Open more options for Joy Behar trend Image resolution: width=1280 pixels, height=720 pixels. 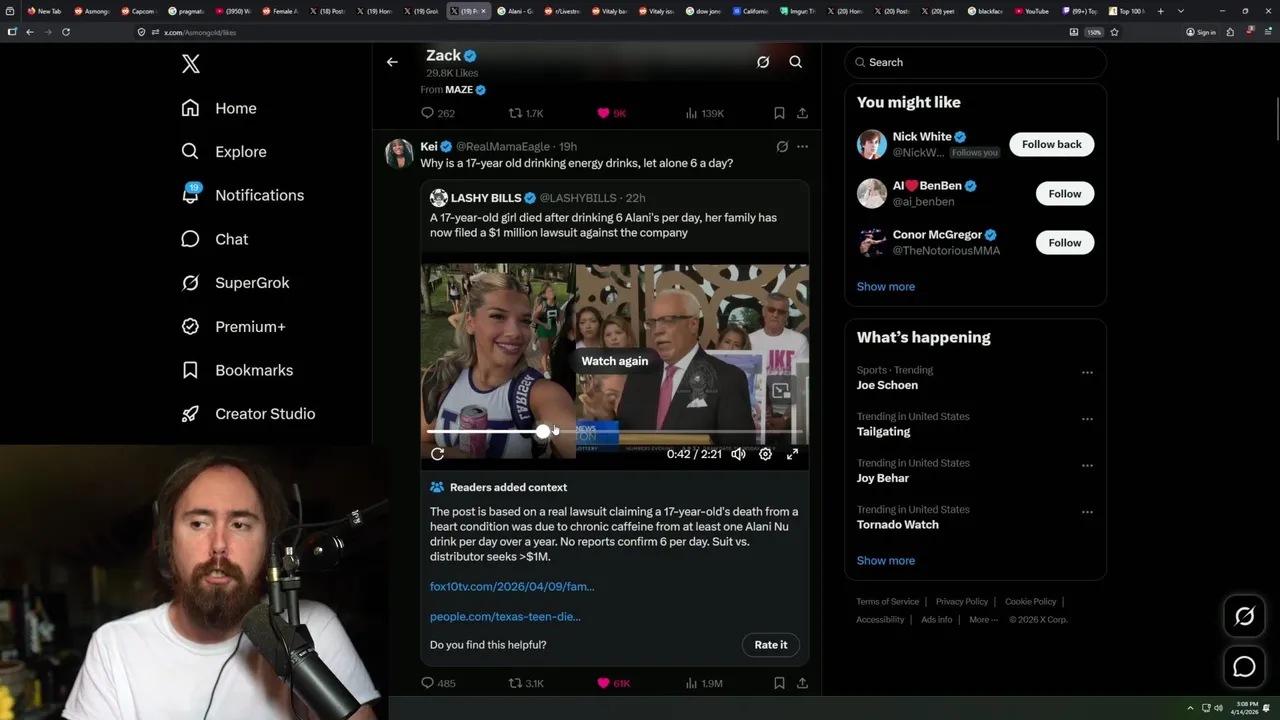[x=1087, y=465]
